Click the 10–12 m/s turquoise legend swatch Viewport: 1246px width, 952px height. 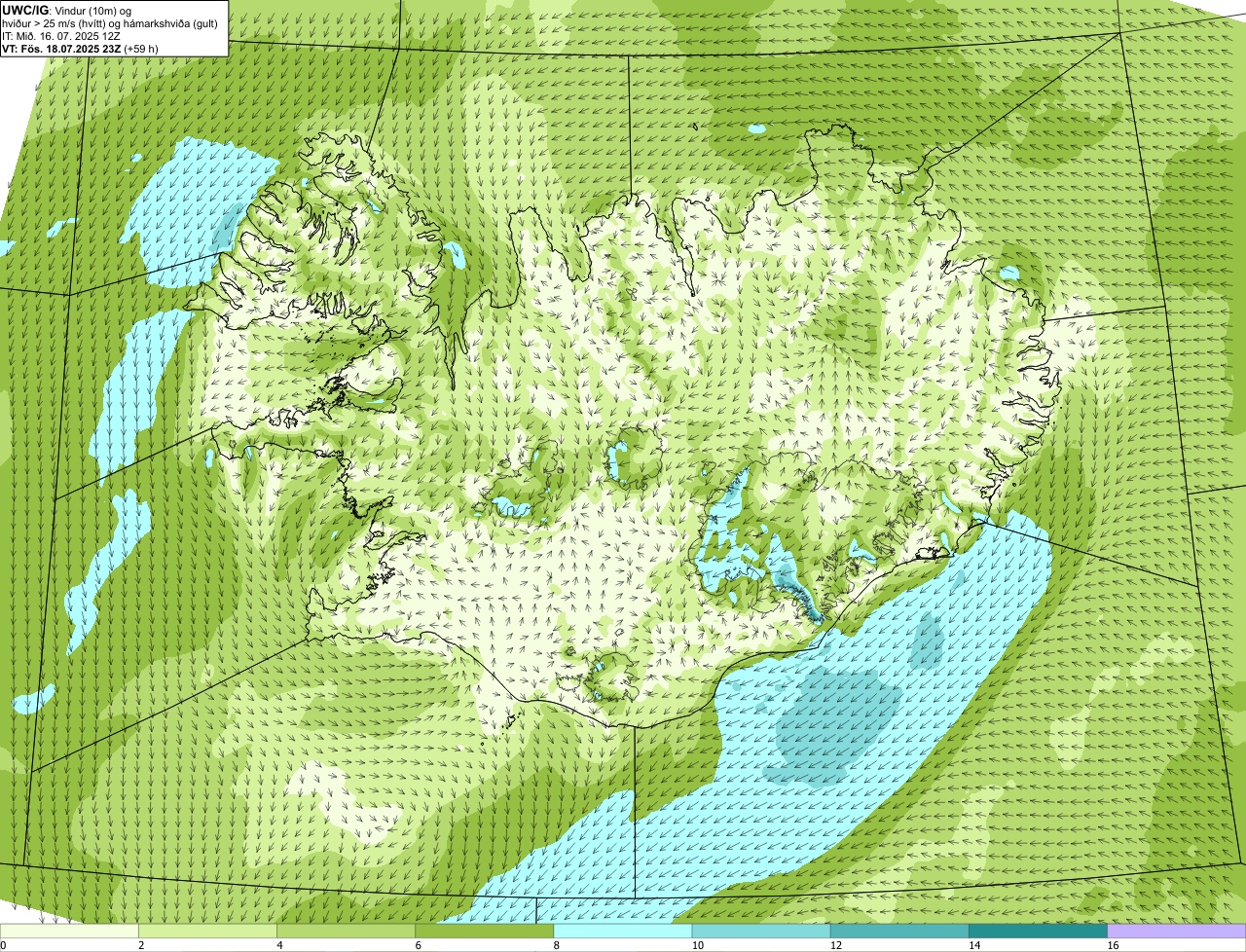(761, 932)
